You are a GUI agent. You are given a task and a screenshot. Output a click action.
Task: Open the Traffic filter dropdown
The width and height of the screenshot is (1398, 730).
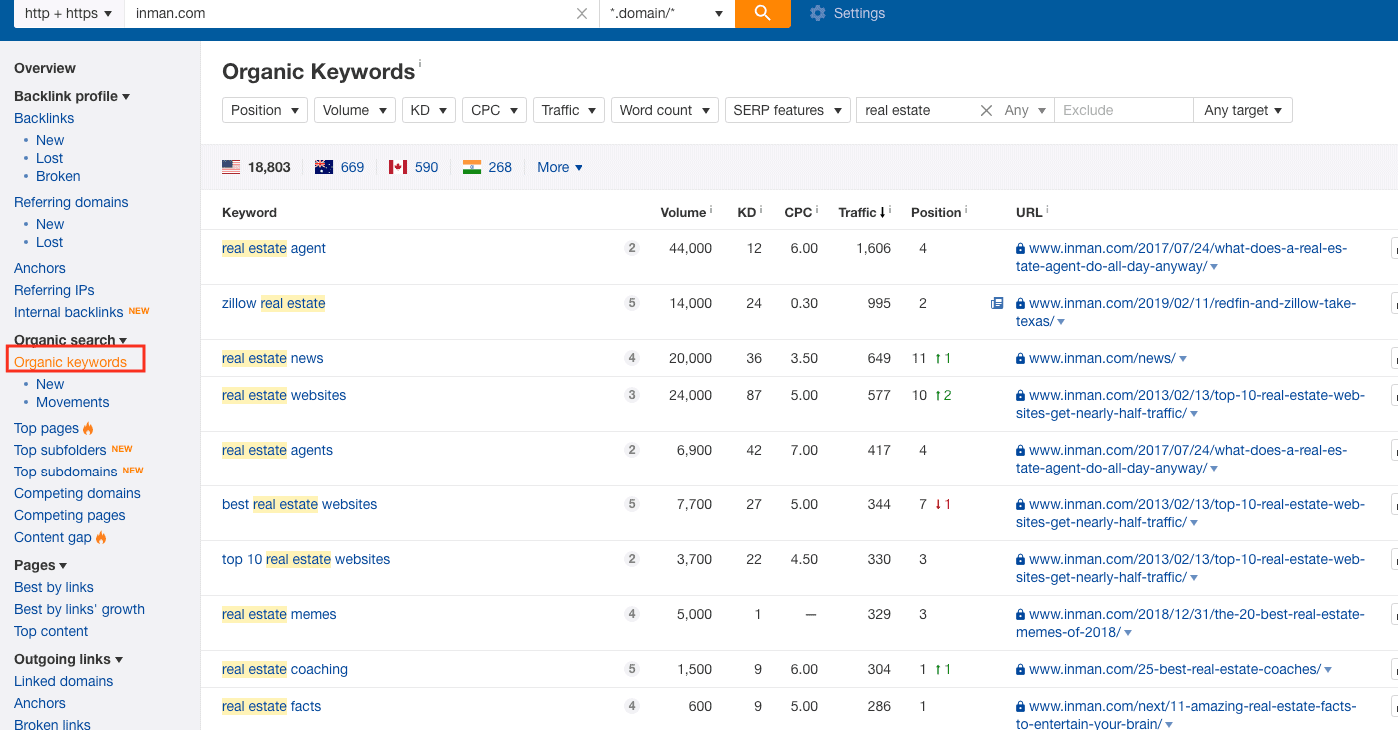[x=569, y=110]
